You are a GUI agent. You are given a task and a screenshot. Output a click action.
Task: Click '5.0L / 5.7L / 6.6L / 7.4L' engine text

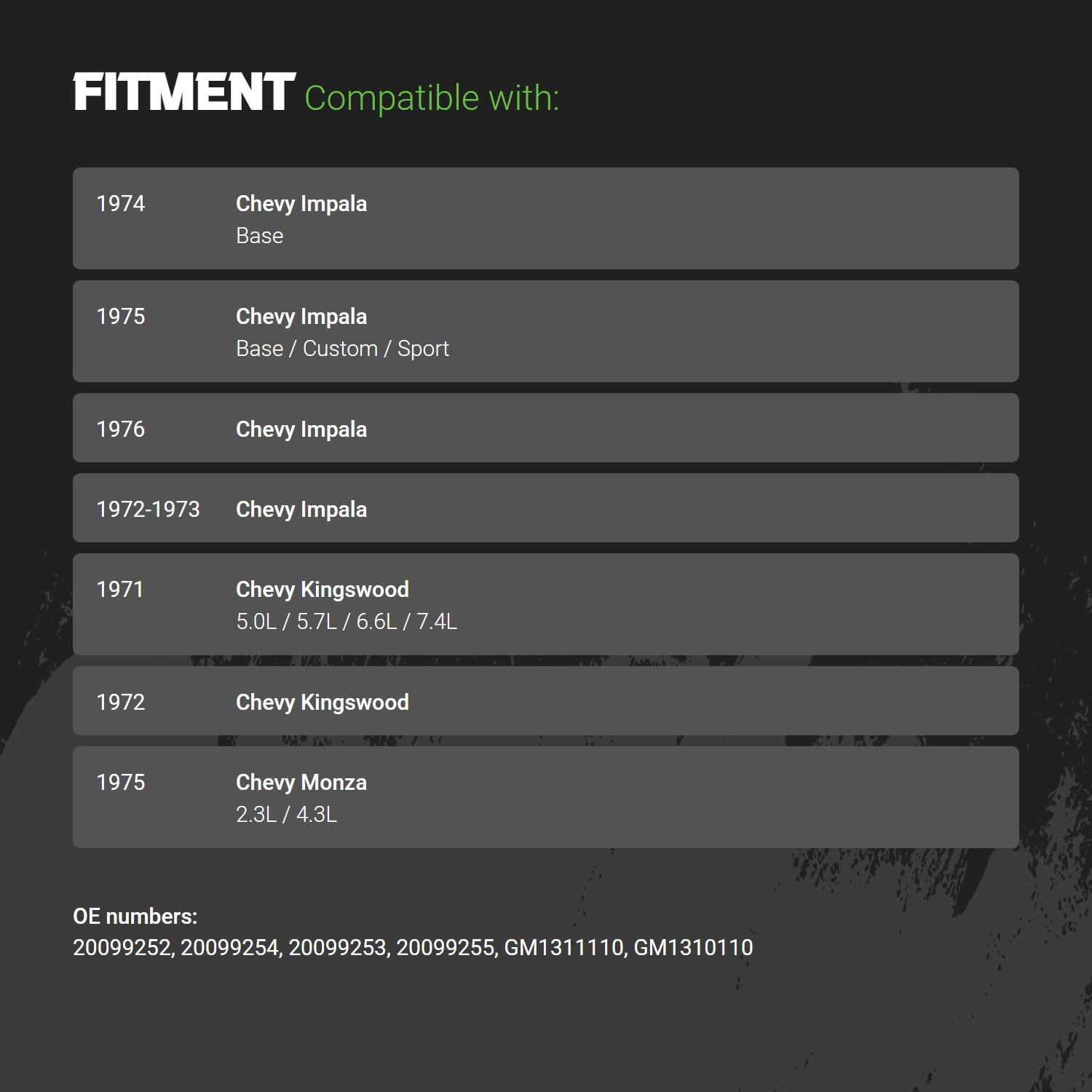click(x=347, y=622)
